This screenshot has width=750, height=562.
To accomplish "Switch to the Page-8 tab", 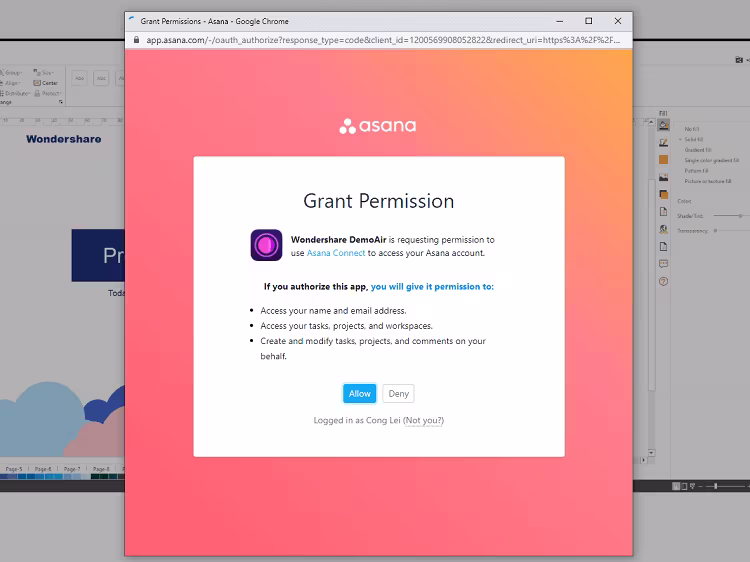I will point(101,469).
